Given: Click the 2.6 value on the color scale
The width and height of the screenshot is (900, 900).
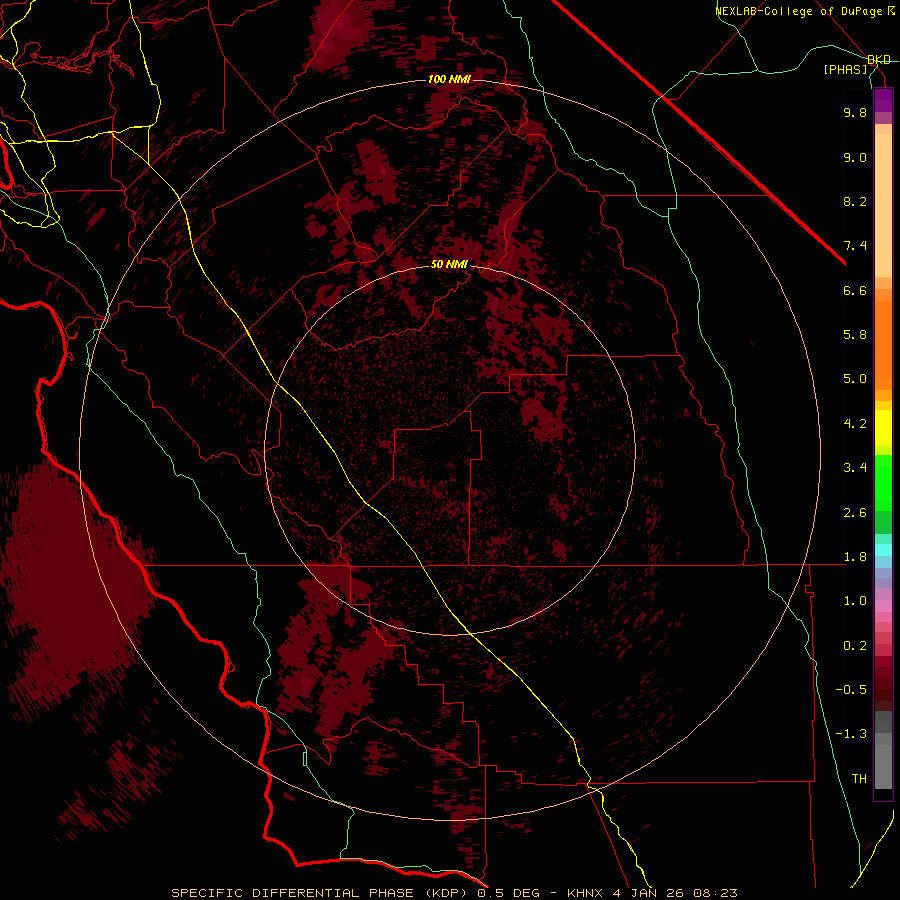Looking at the screenshot, I should 855,513.
